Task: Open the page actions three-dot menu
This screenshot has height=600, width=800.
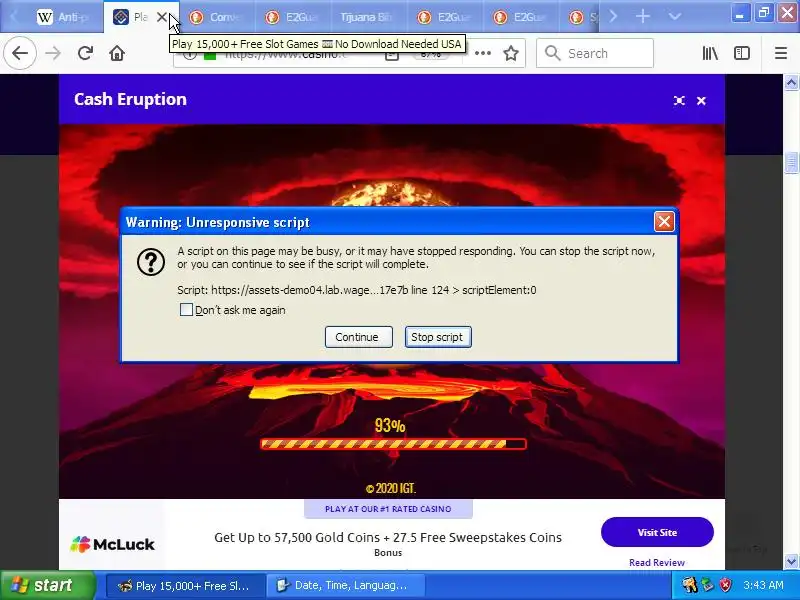Action: coord(483,53)
